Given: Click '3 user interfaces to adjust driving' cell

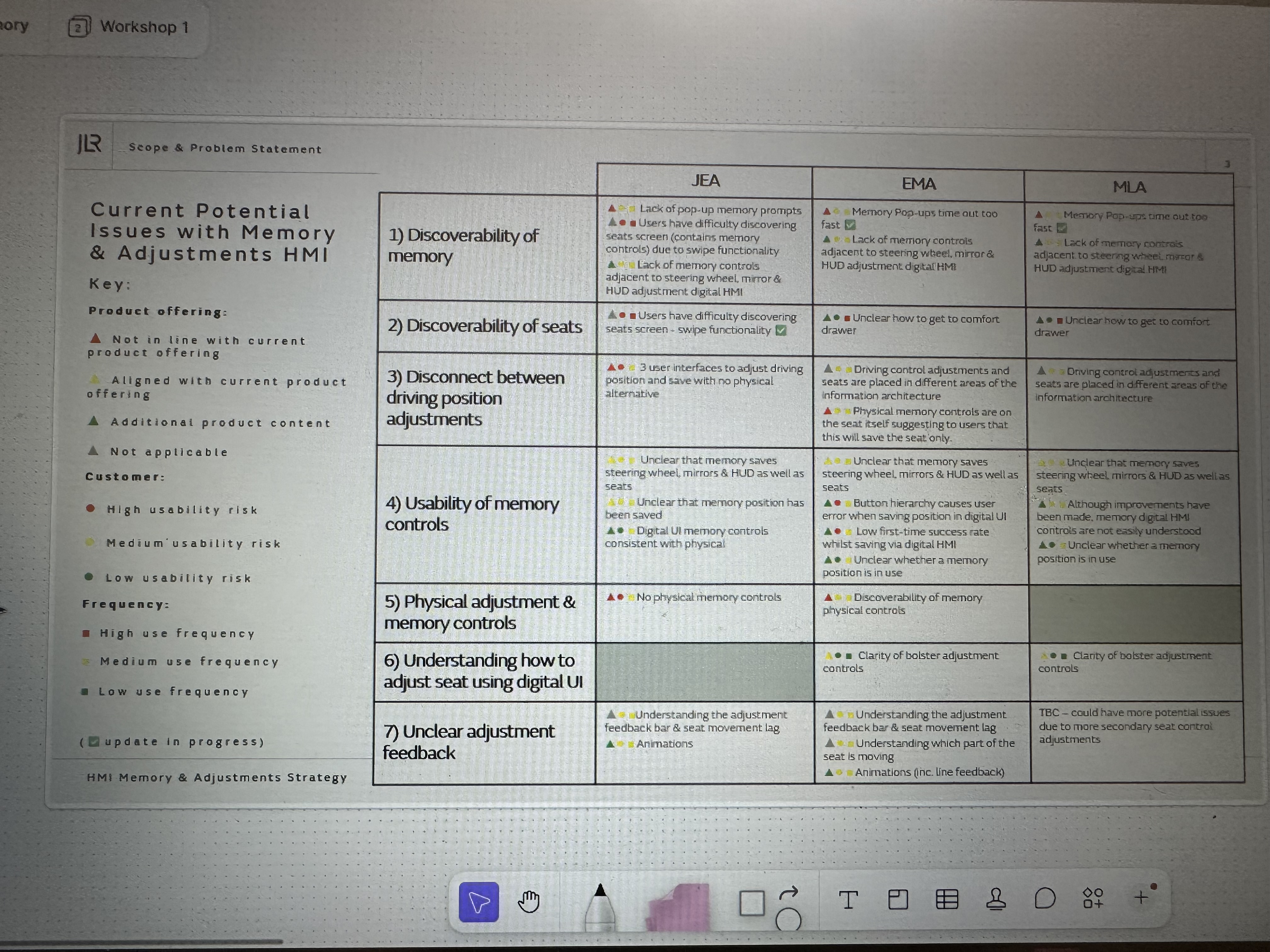Looking at the screenshot, I should (704, 381).
